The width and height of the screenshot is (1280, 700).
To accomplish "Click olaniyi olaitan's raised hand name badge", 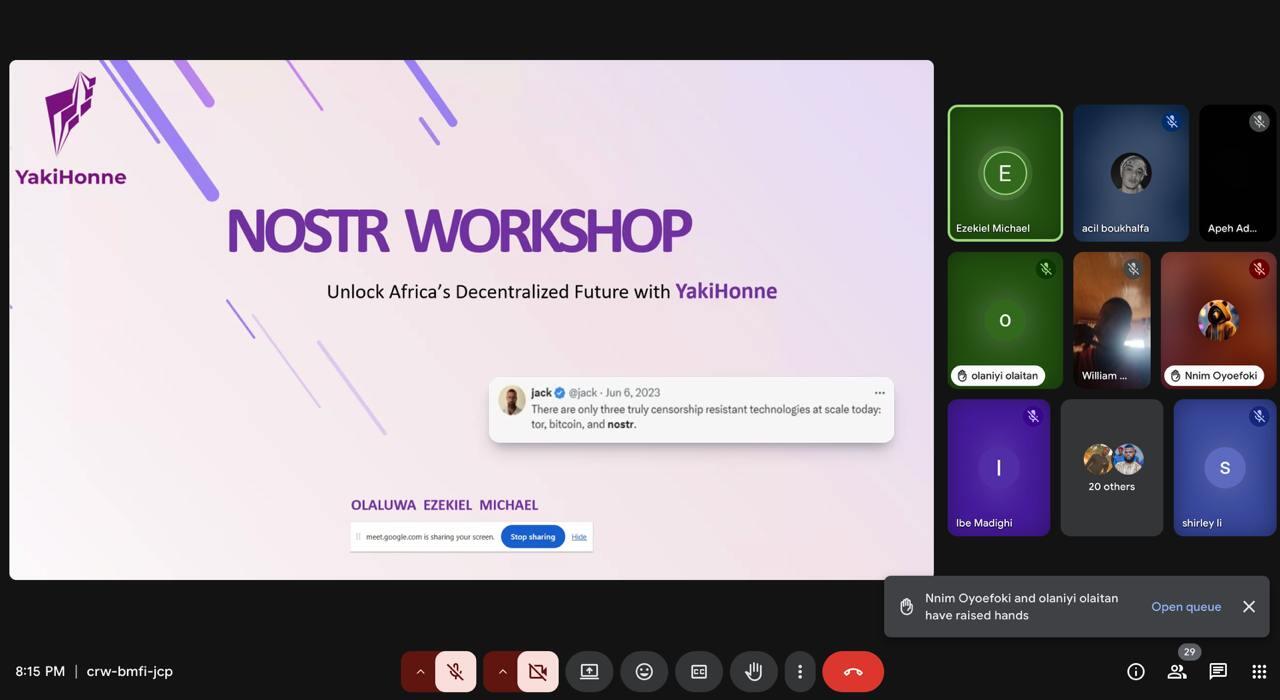I will (997, 376).
